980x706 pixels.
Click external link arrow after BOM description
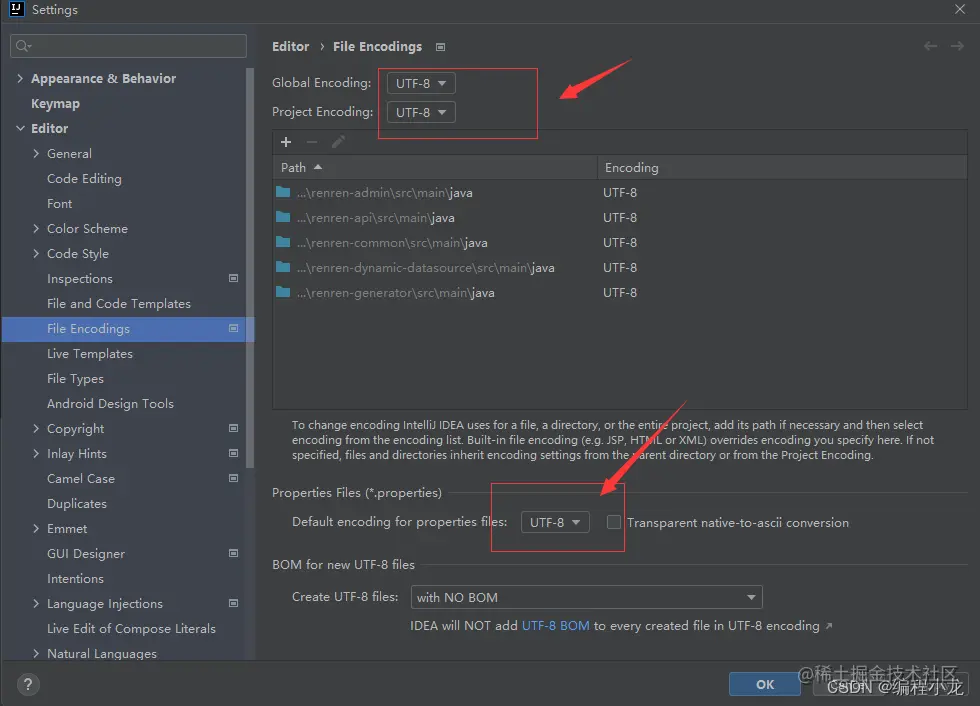[829, 626]
